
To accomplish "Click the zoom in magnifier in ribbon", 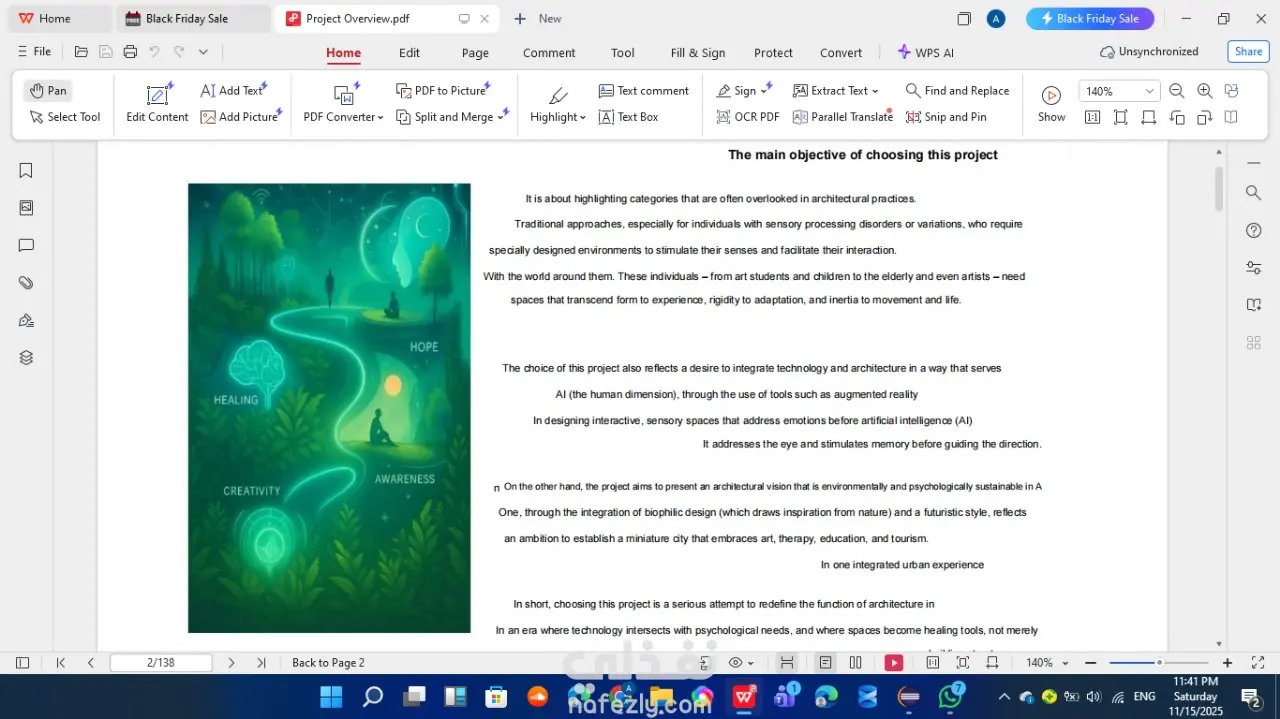I will 1205,91.
